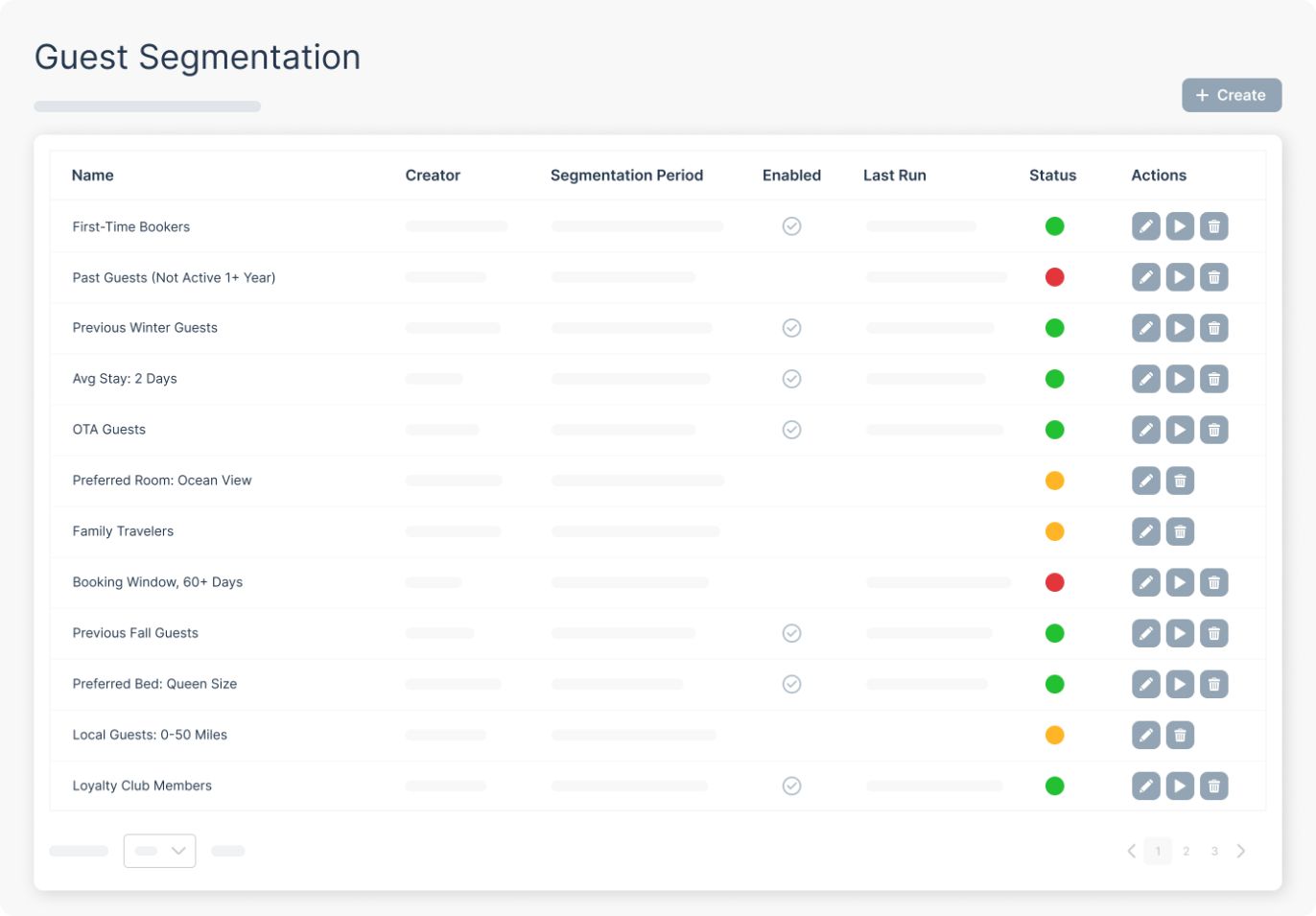Go to the next page using right chevron
The width and height of the screenshot is (1316, 916).
pyautogui.click(x=1241, y=851)
